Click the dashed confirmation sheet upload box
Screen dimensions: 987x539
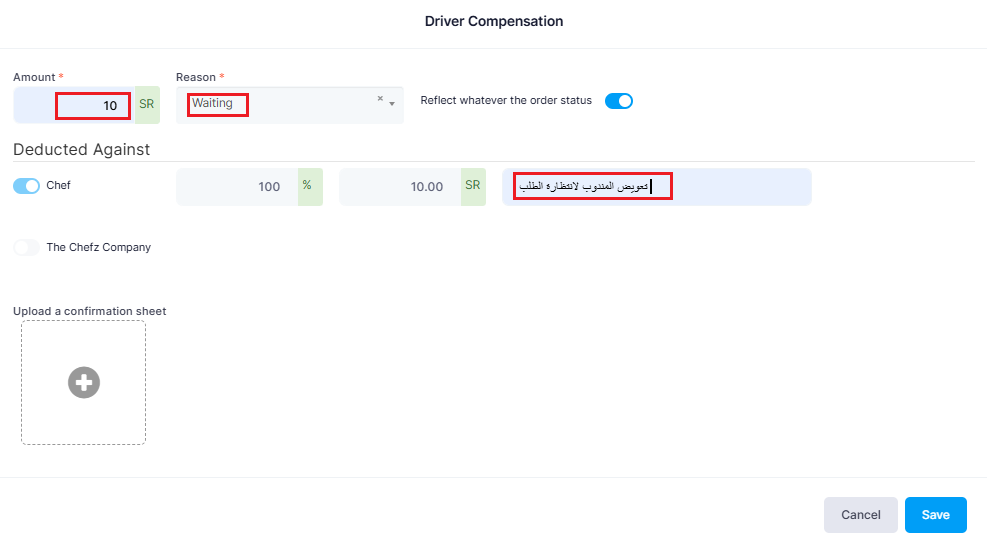point(83,382)
